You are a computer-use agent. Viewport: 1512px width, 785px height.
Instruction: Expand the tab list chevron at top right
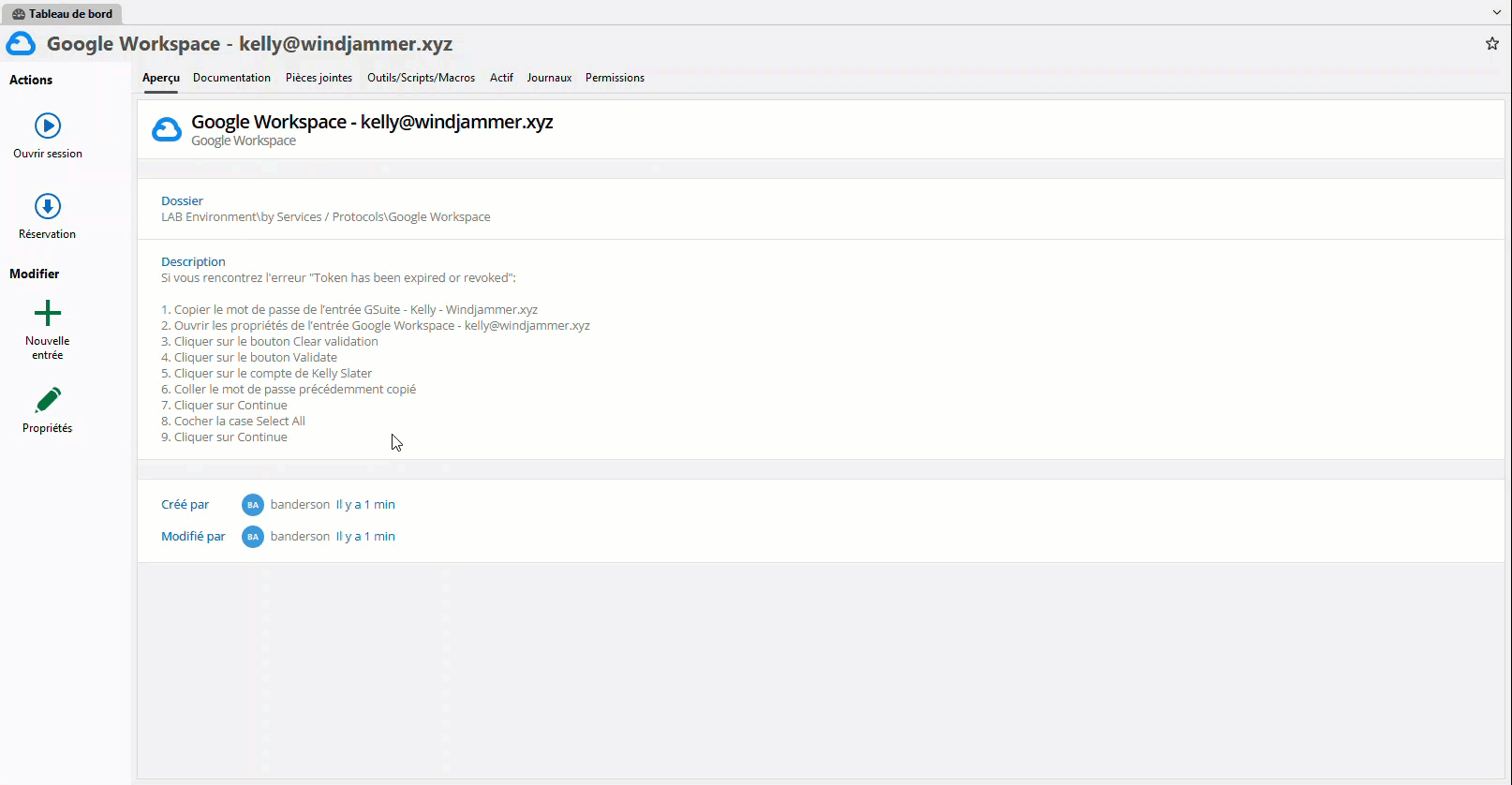tap(1497, 12)
